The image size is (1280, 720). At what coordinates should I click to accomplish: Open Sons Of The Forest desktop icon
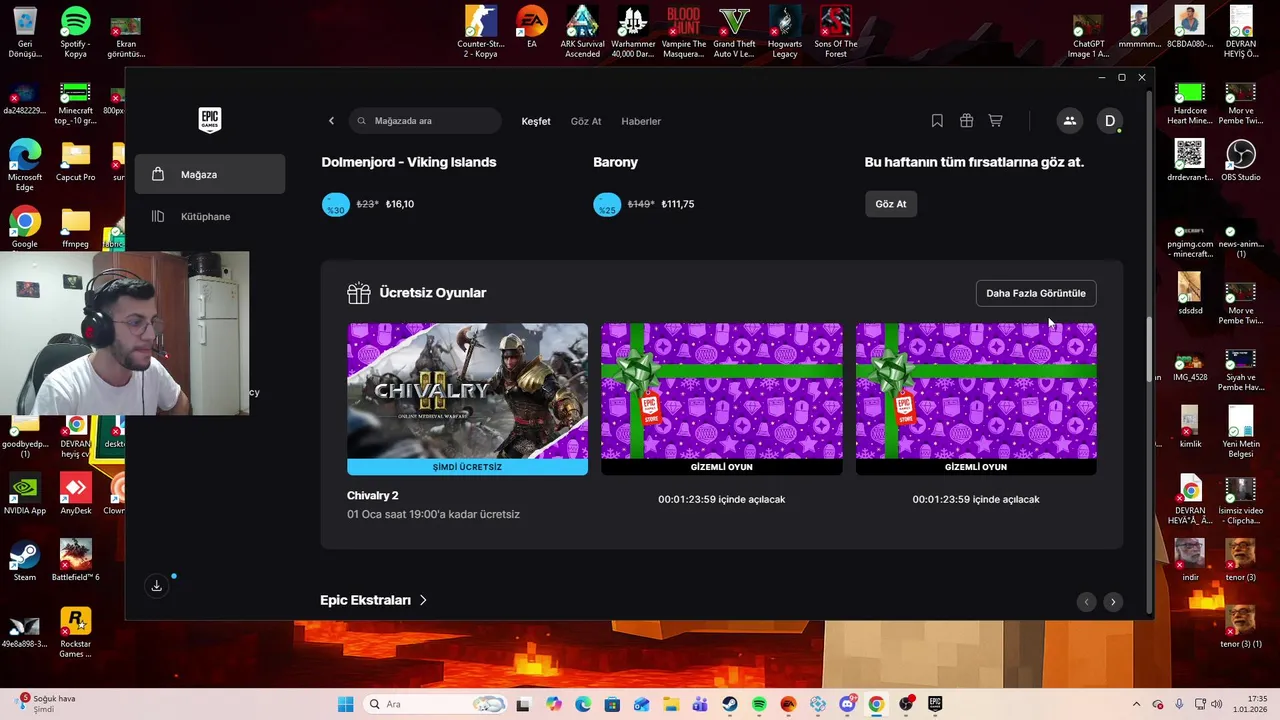[x=836, y=33]
